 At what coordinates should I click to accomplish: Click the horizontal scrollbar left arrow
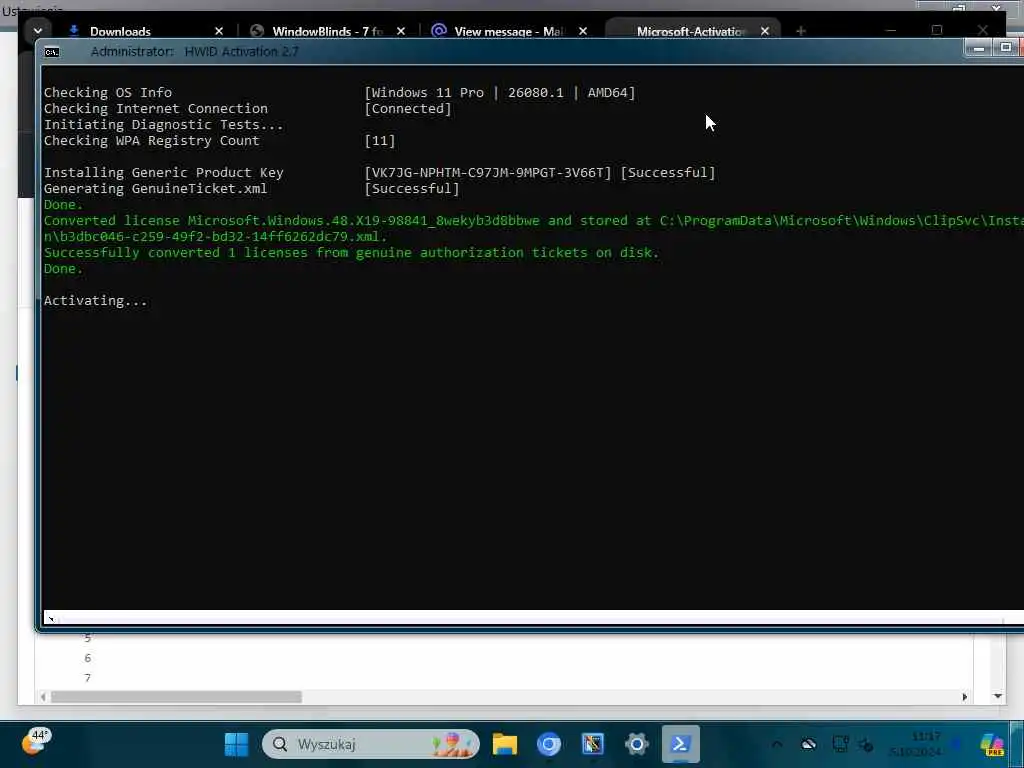click(43, 697)
